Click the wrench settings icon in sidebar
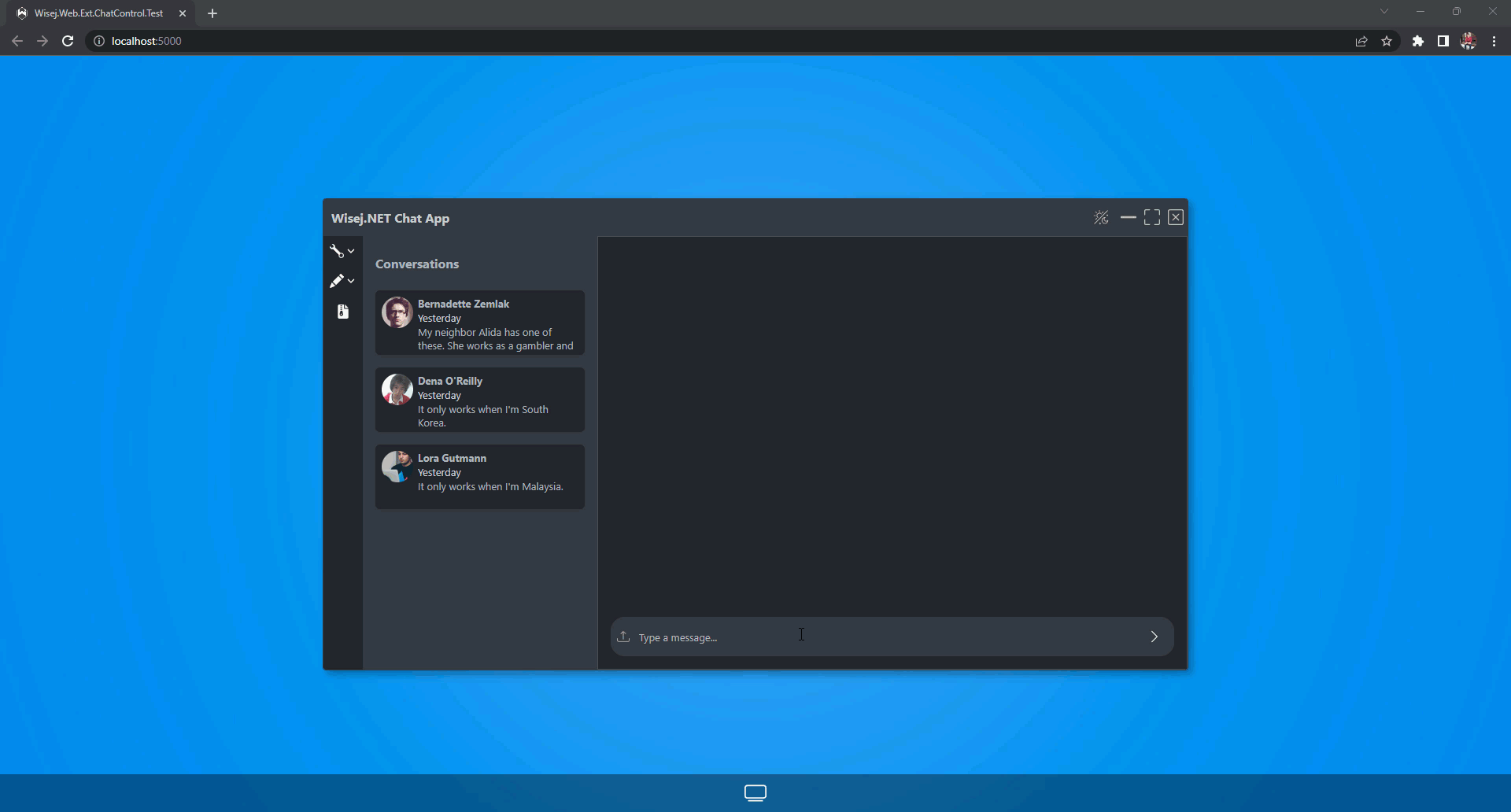 point(337,251)
